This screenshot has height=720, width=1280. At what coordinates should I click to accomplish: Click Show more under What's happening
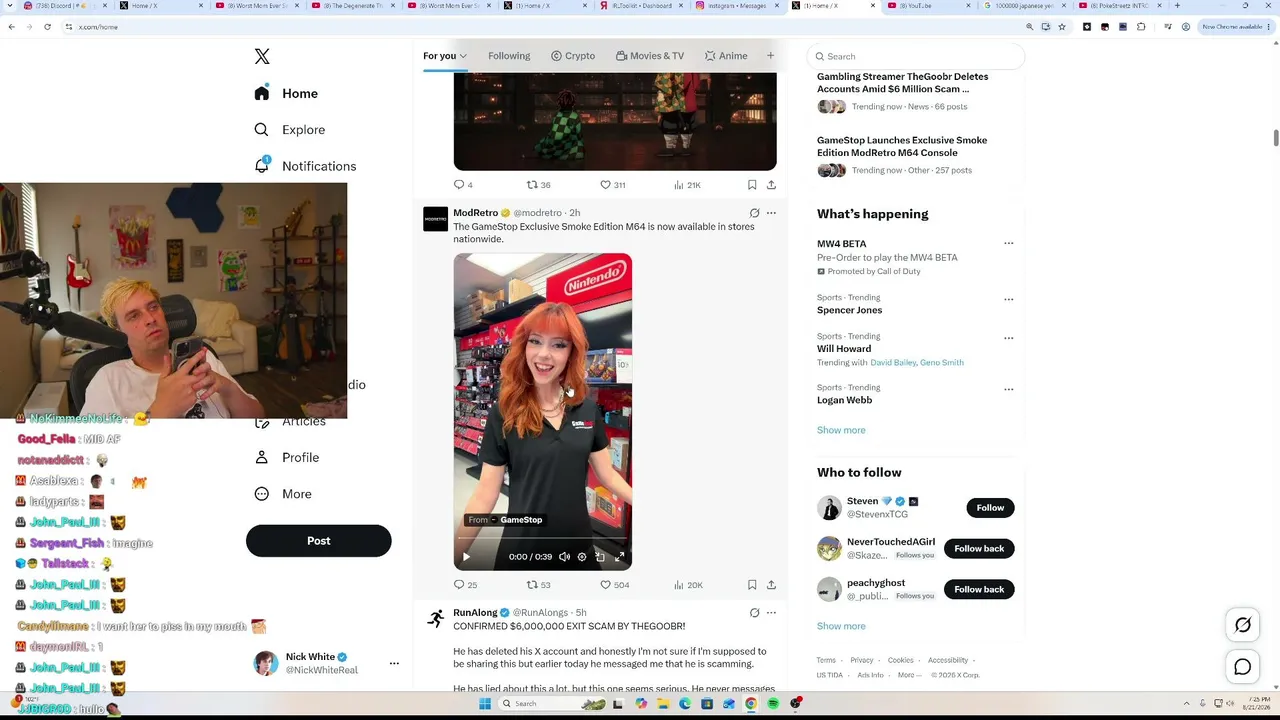point(841,430)
